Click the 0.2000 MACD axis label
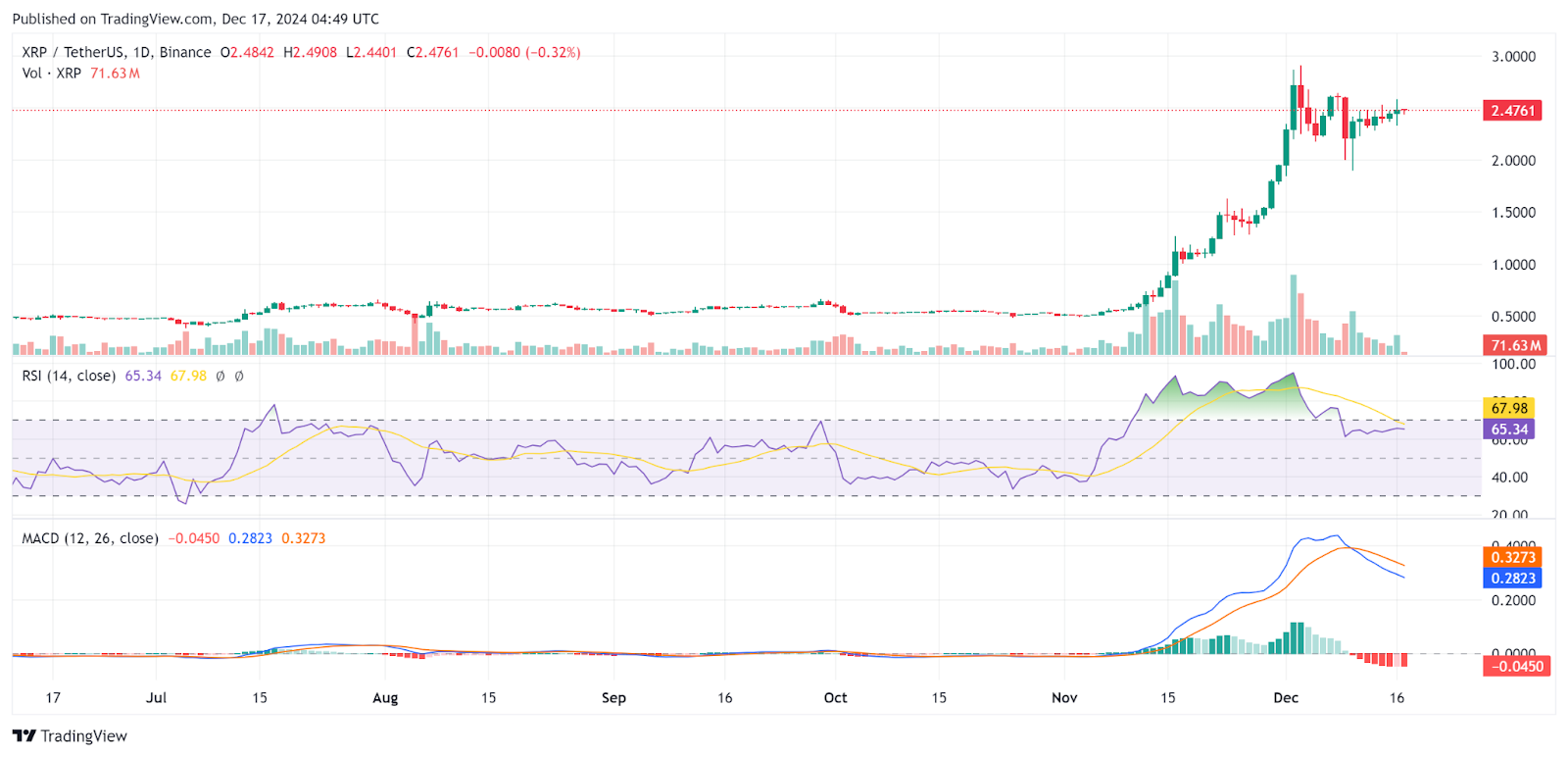Viewport: 1568px width, 758px height. coord(1513,601)
